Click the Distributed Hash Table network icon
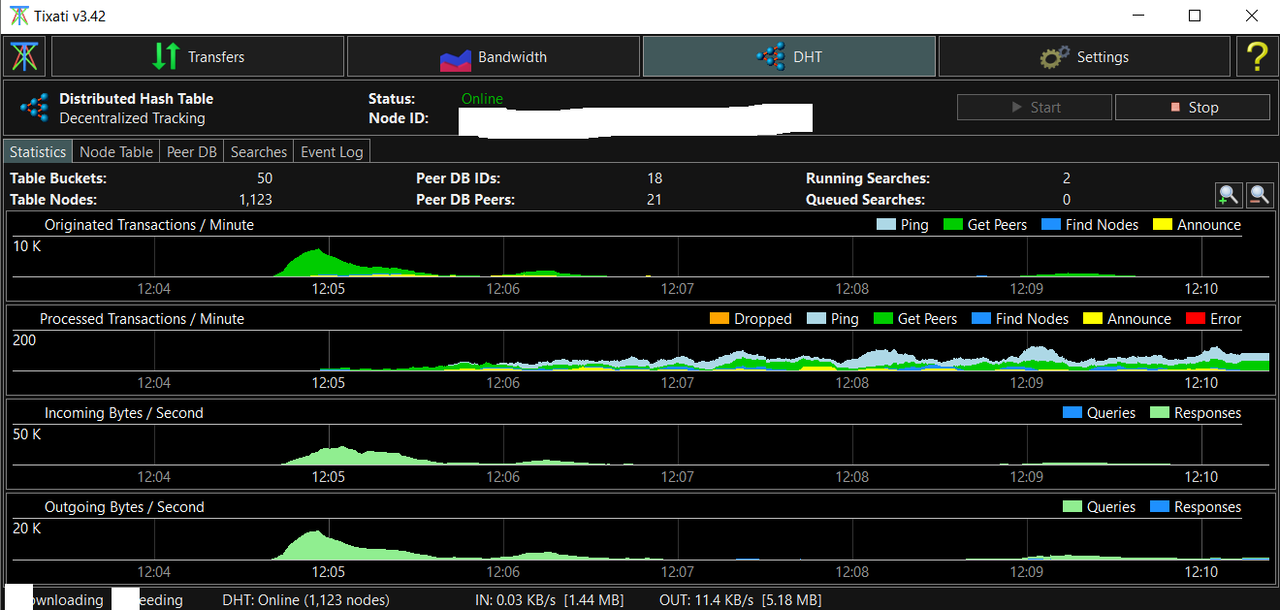 pos(34,108)
